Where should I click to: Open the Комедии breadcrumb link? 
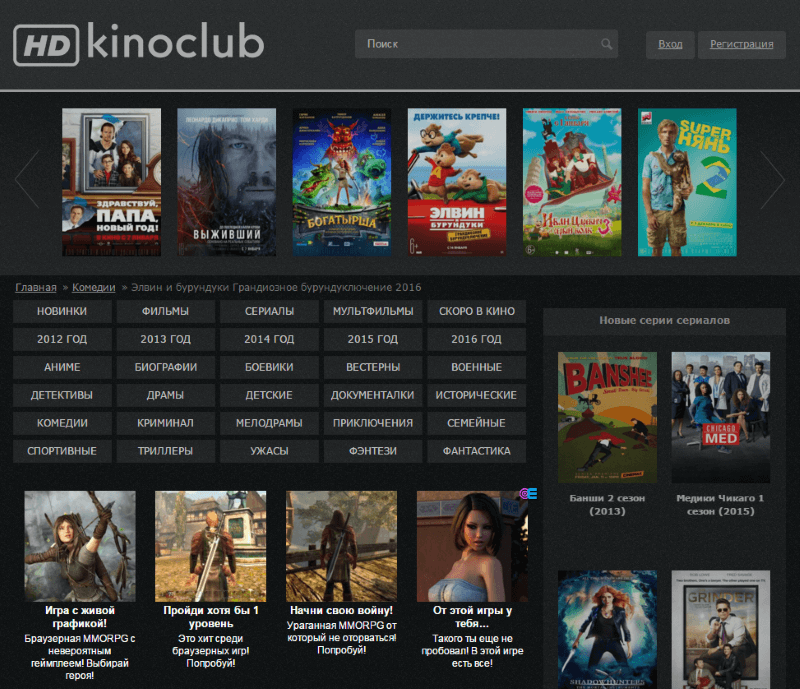(x=93, y=287)
